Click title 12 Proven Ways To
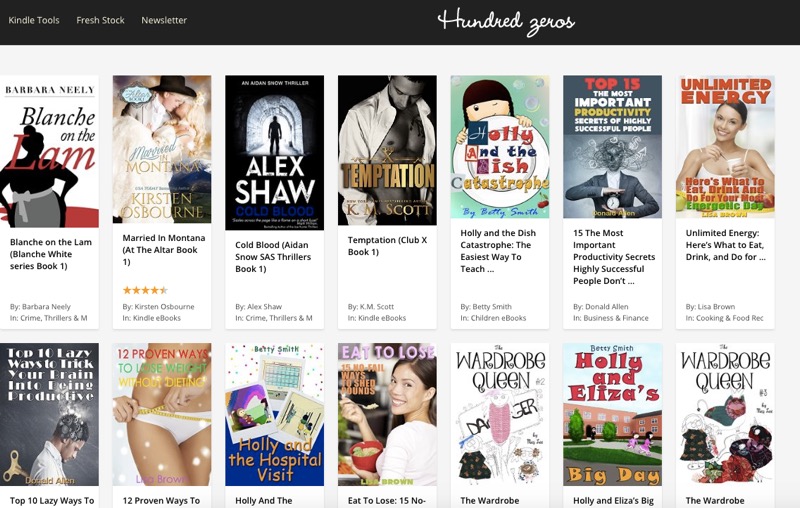The width and height of the screenshot is (800, 508). point(161,501)
